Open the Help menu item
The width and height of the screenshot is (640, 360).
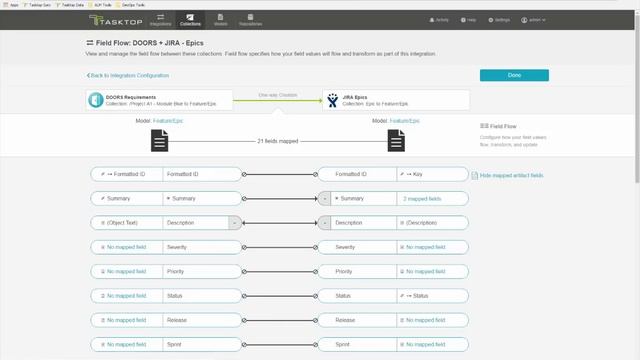469,20
